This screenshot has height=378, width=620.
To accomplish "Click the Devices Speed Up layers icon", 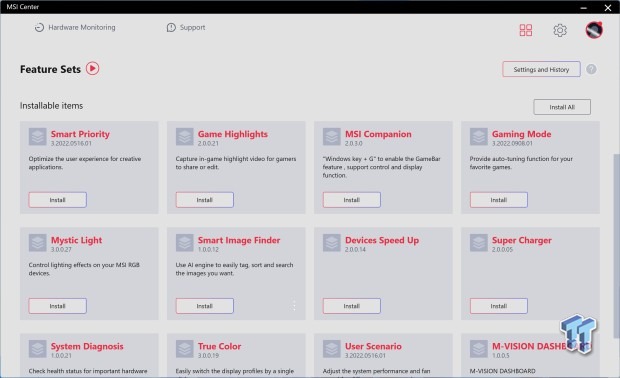I will tap(331, 243).
